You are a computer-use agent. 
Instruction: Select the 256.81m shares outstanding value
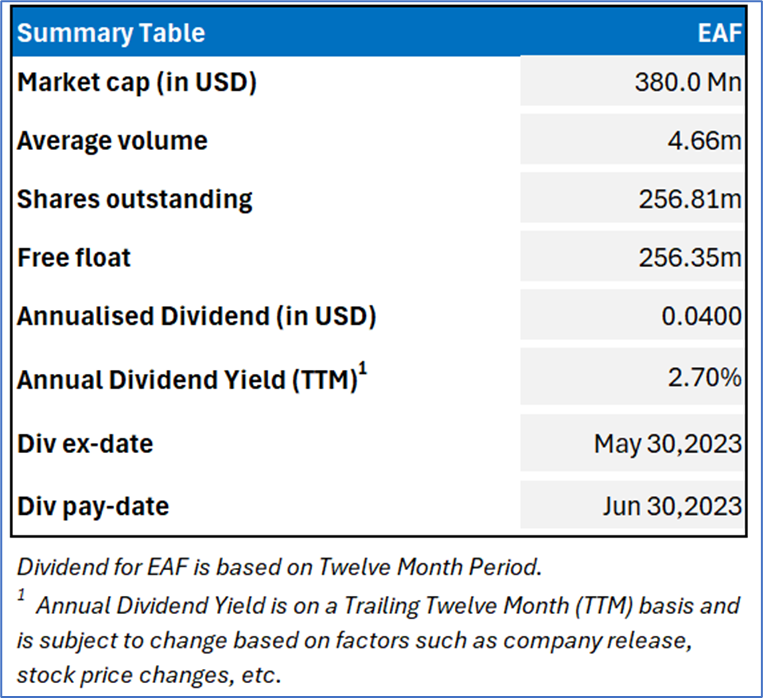tap(690, 198)
